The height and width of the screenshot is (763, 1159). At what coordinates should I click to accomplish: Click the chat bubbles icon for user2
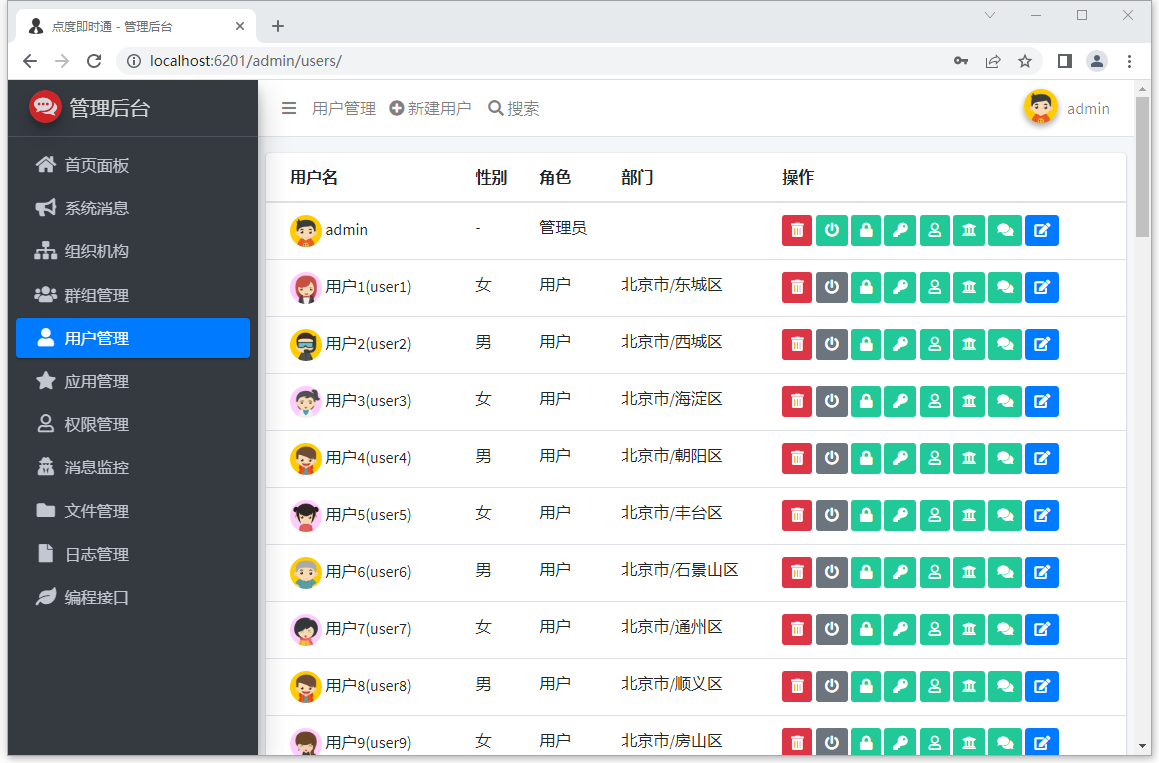(x=1005, y=344)
